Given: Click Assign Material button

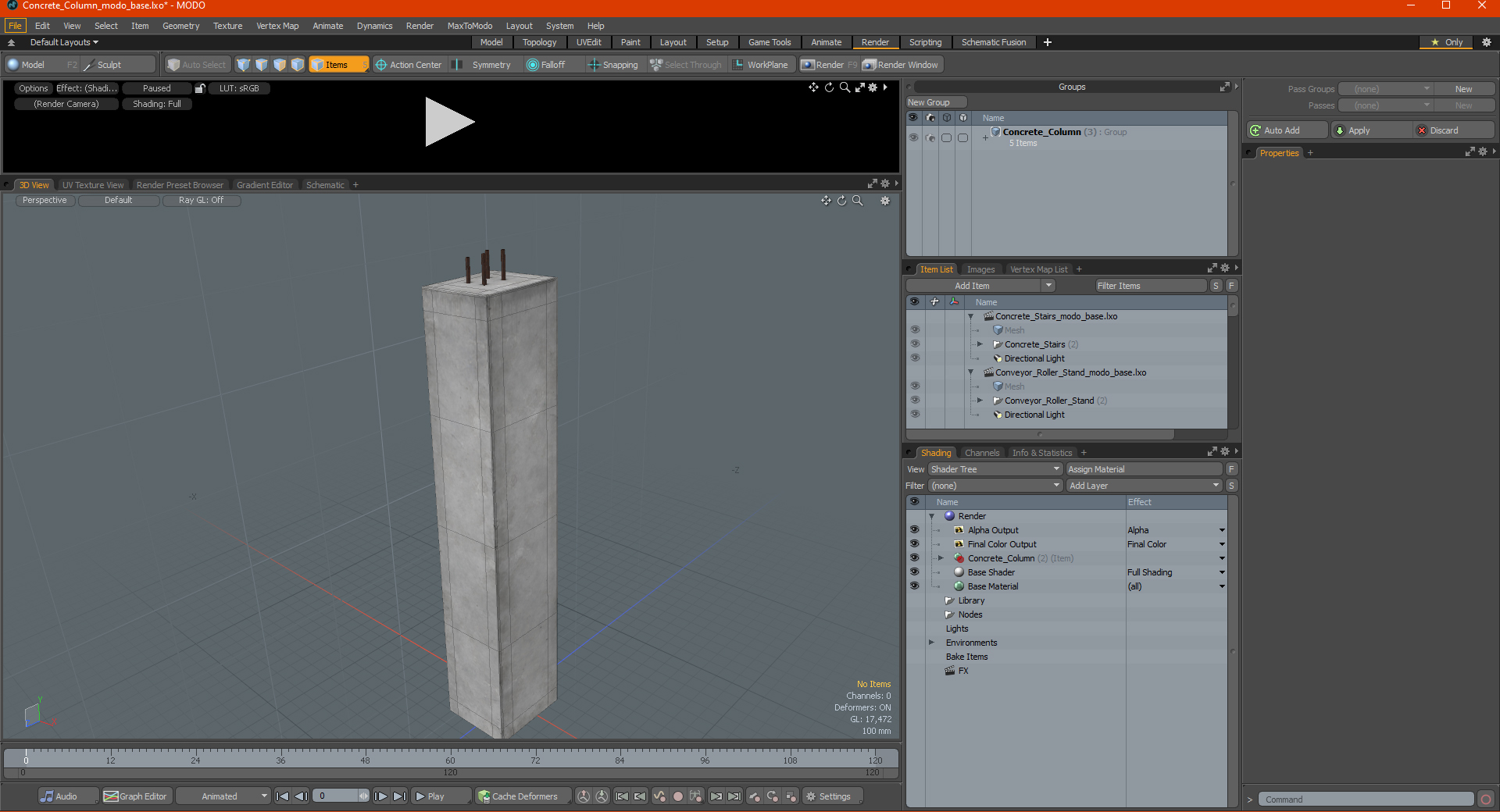Looking at the screenshot, I should pyautogui.click(x=1144, y=469).
